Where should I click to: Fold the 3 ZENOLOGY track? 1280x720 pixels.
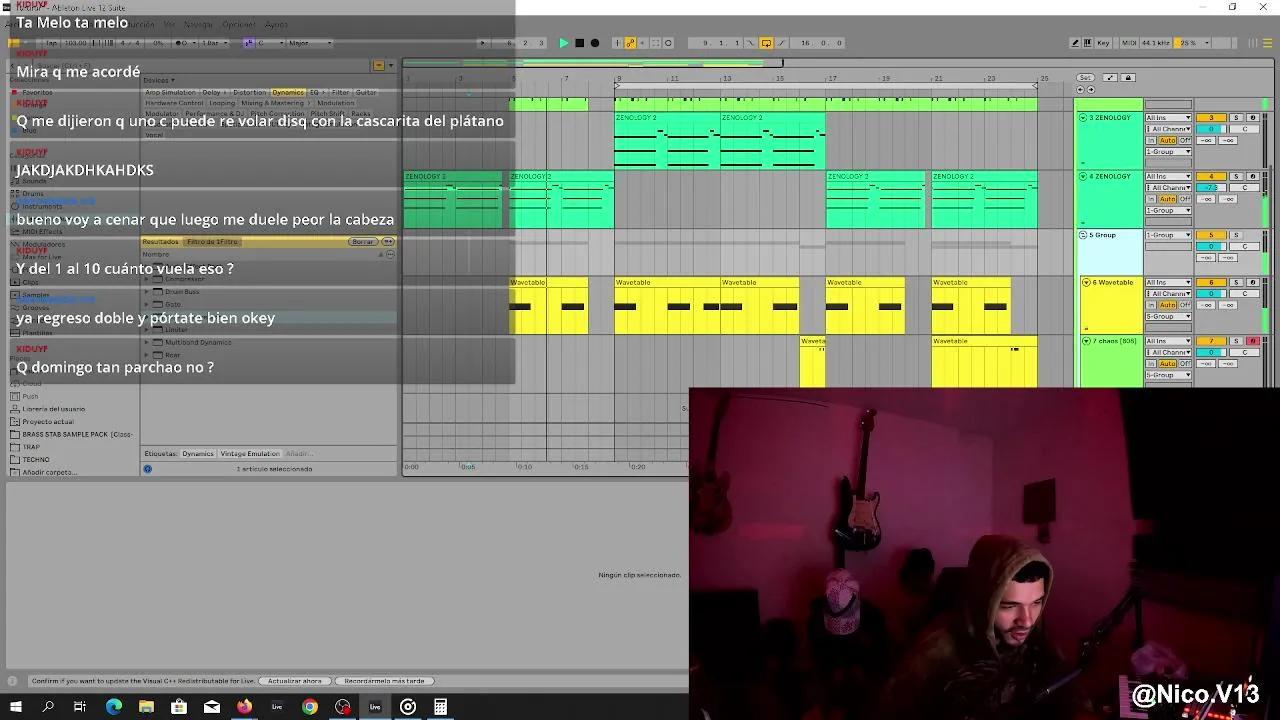tap(1083, 118)
